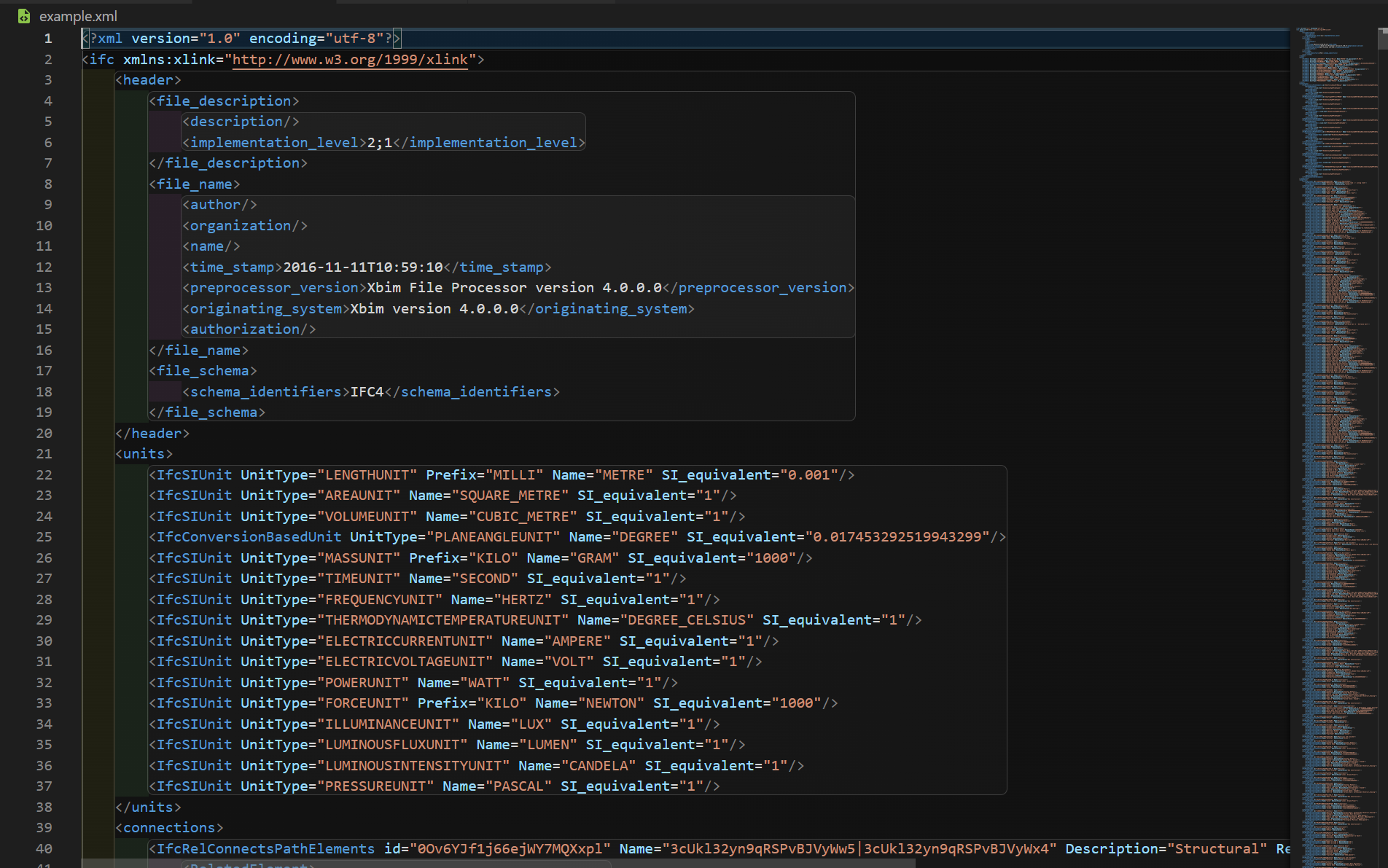The width and height of the screenshot is (1388, 868).
Task: Place cursor on the preprocessor_version text
Action: (515, 287)
